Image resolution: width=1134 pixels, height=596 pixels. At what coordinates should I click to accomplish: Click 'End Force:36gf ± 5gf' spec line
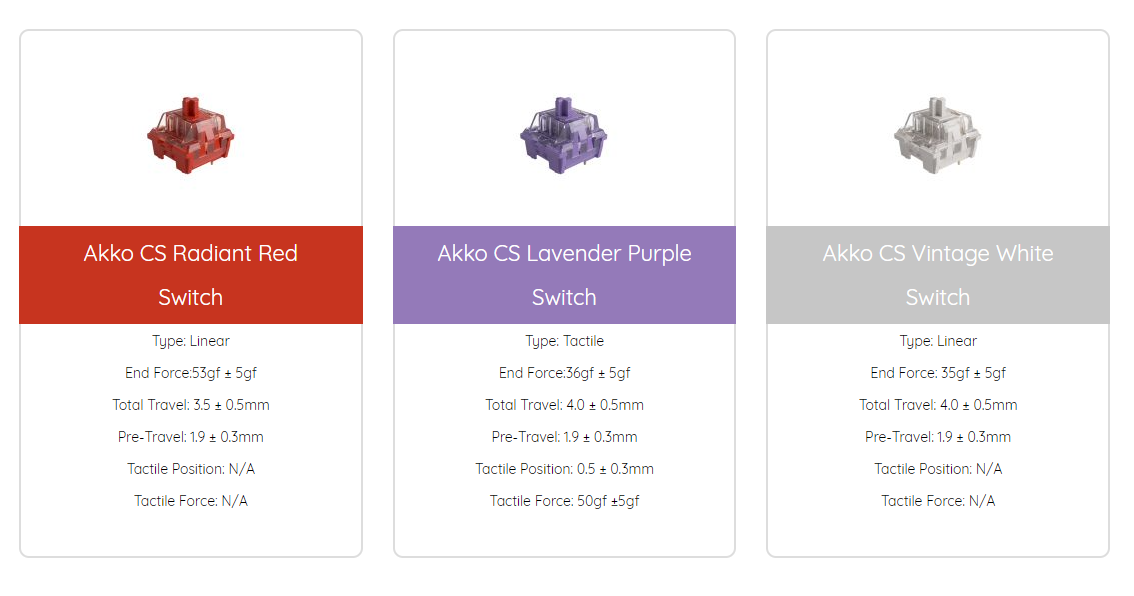(564, 373)
